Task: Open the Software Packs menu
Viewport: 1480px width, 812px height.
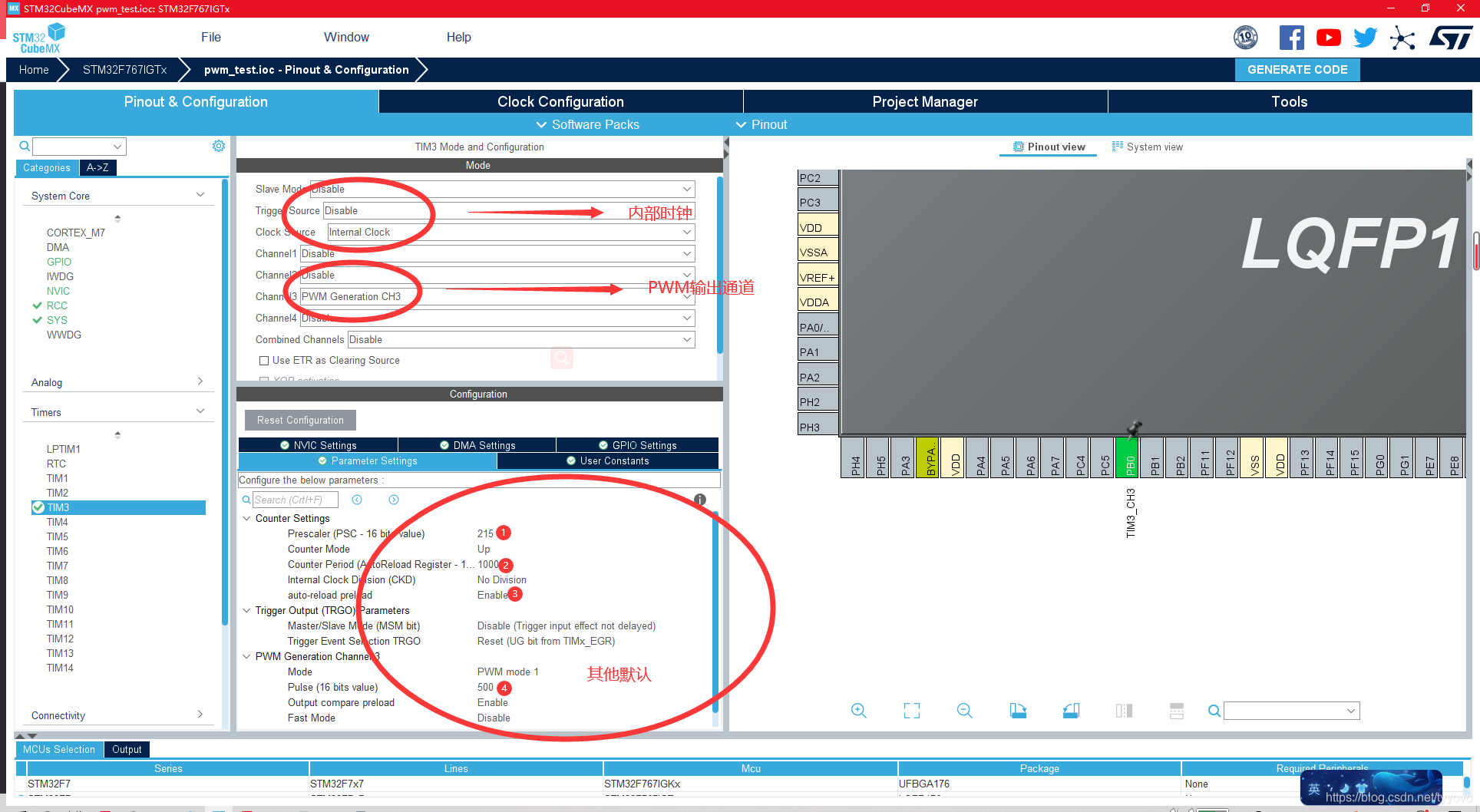Action: tap(587, 124)
